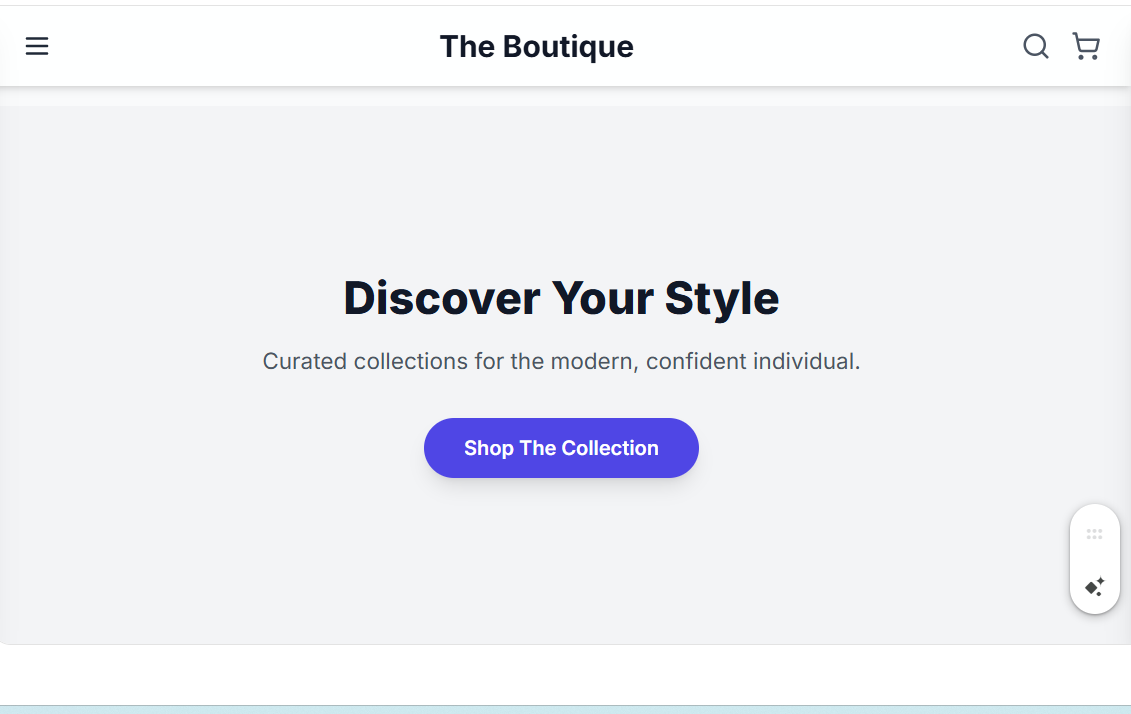Select the floating pill widget on right
This screenshot has width=1131, height=714.
tap(1094, 559)
